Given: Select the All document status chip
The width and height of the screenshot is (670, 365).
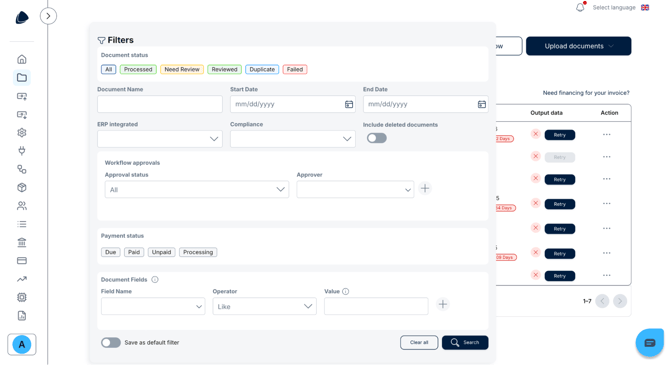Looking at the screenshot, I should point(109,69).
